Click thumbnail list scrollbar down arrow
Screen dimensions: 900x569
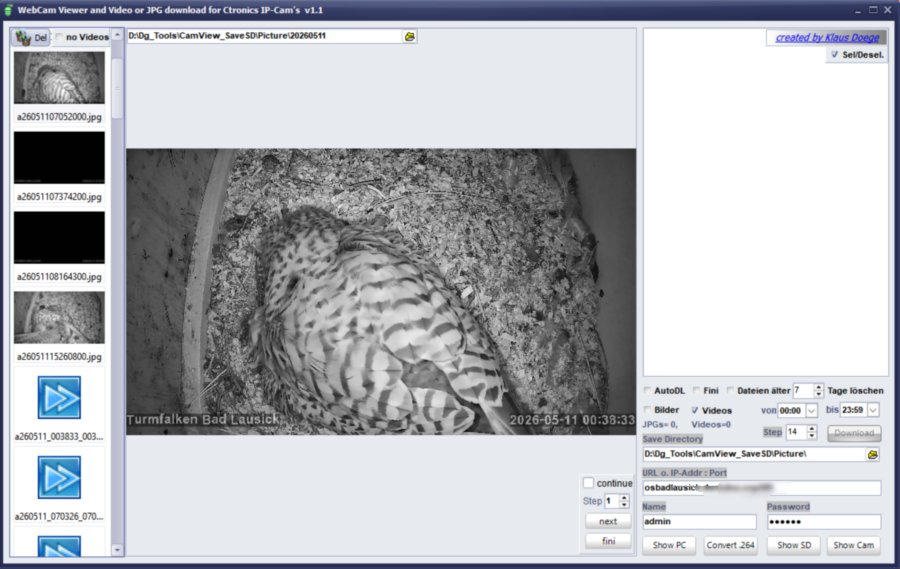coord(117,550)
